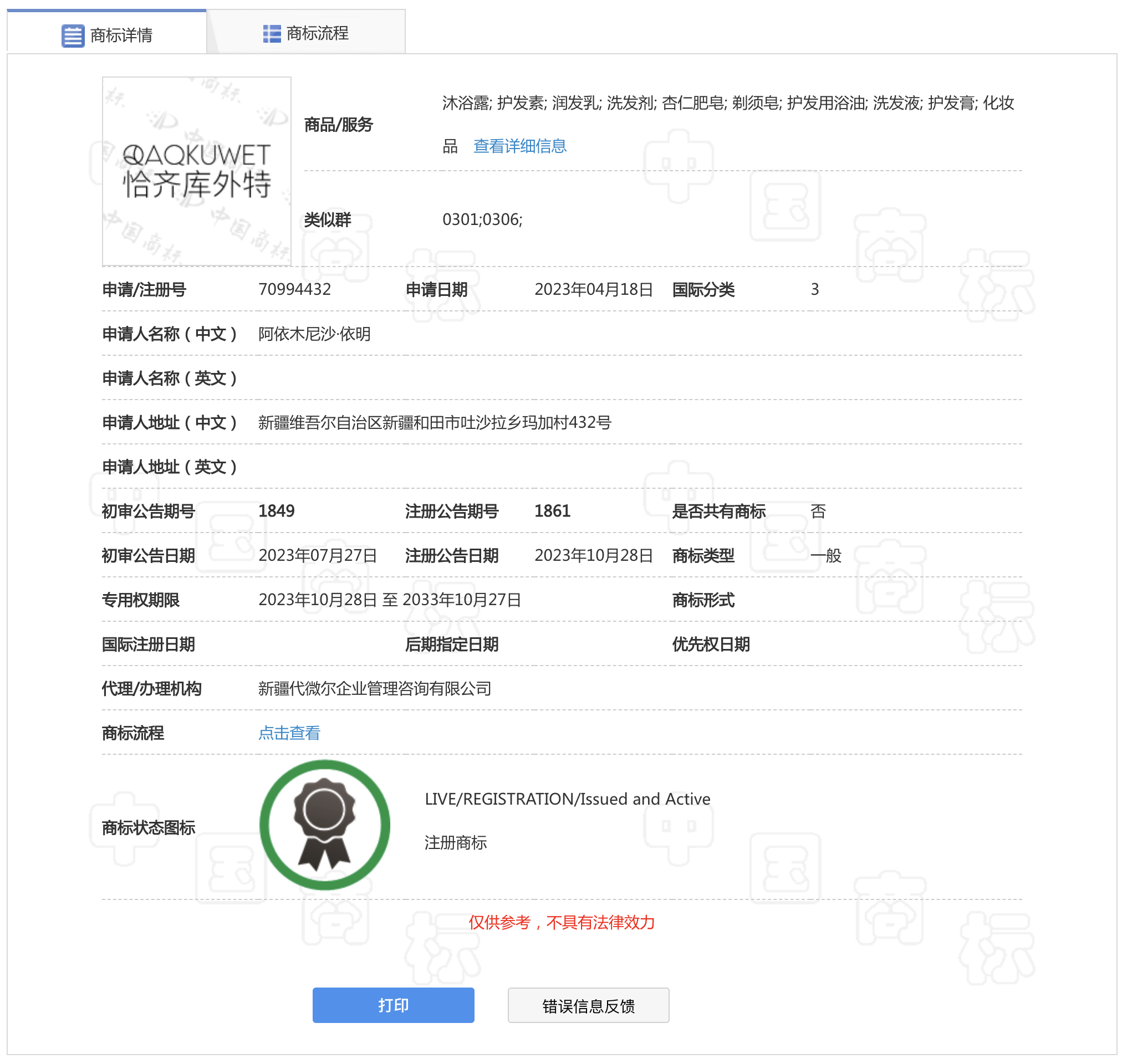Viewport: 1122px width, 1064px height.
Task: Click the 类似群 field label
Action: tap(327, 219)
